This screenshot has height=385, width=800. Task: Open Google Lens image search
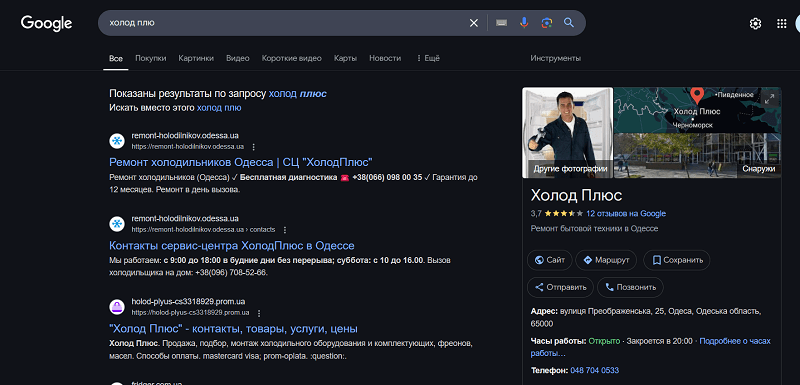tap(547, 23)
